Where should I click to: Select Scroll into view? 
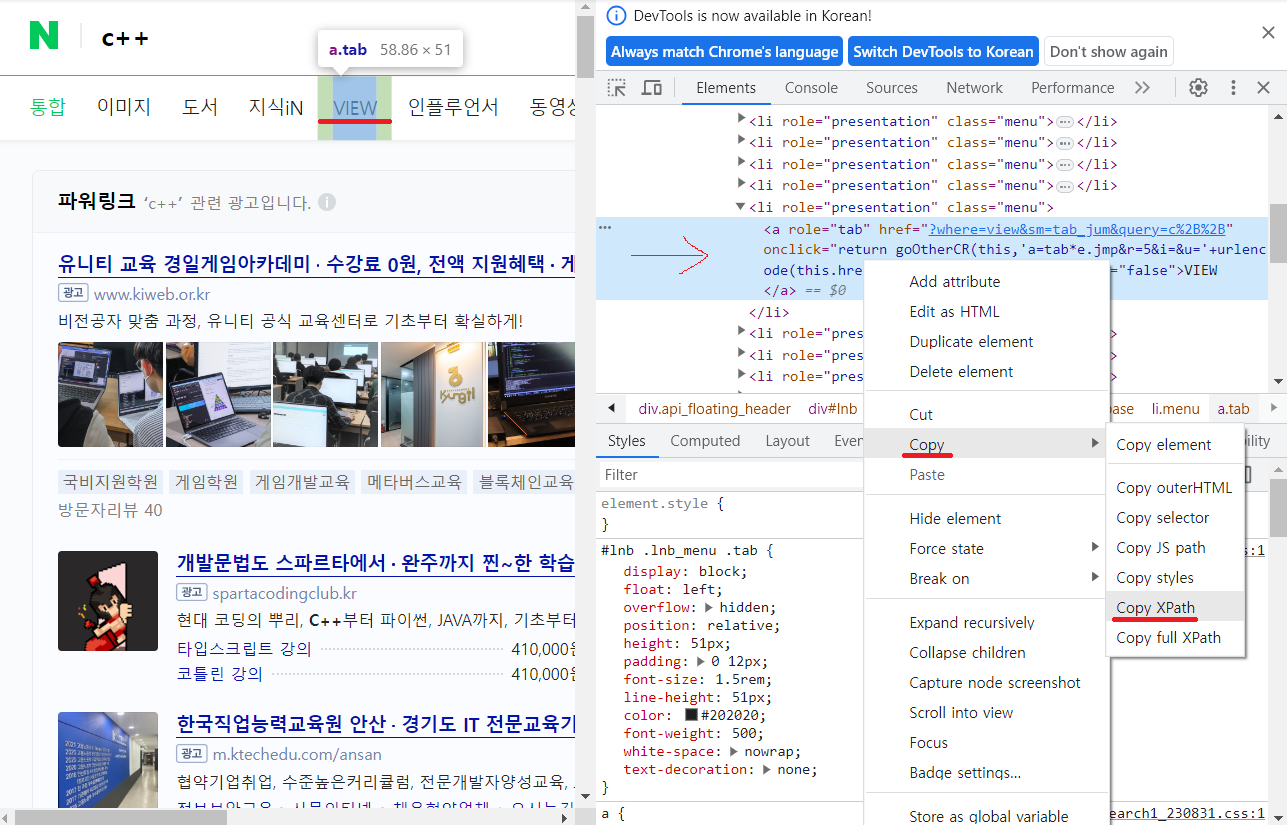(984, 712)
